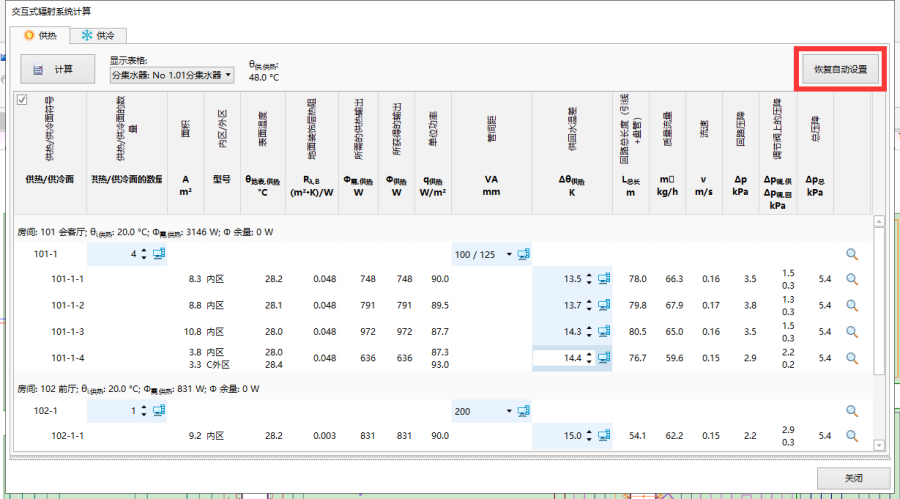Select the row label 101-1-3
Viewport: 900px width, 499px height.
68,332
